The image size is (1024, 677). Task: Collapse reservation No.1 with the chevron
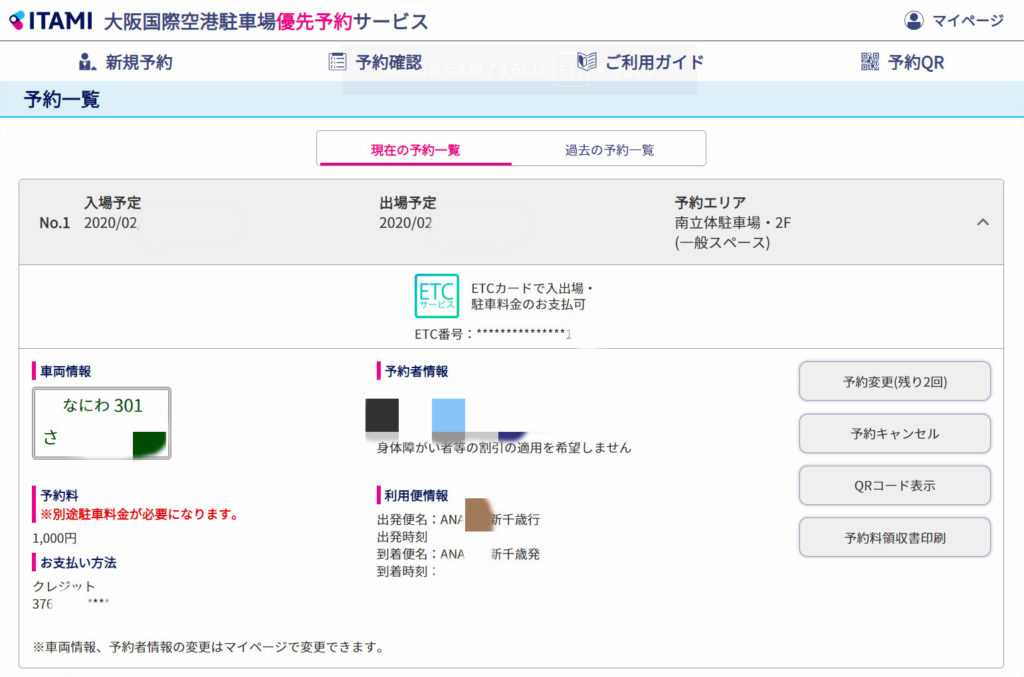983,222
